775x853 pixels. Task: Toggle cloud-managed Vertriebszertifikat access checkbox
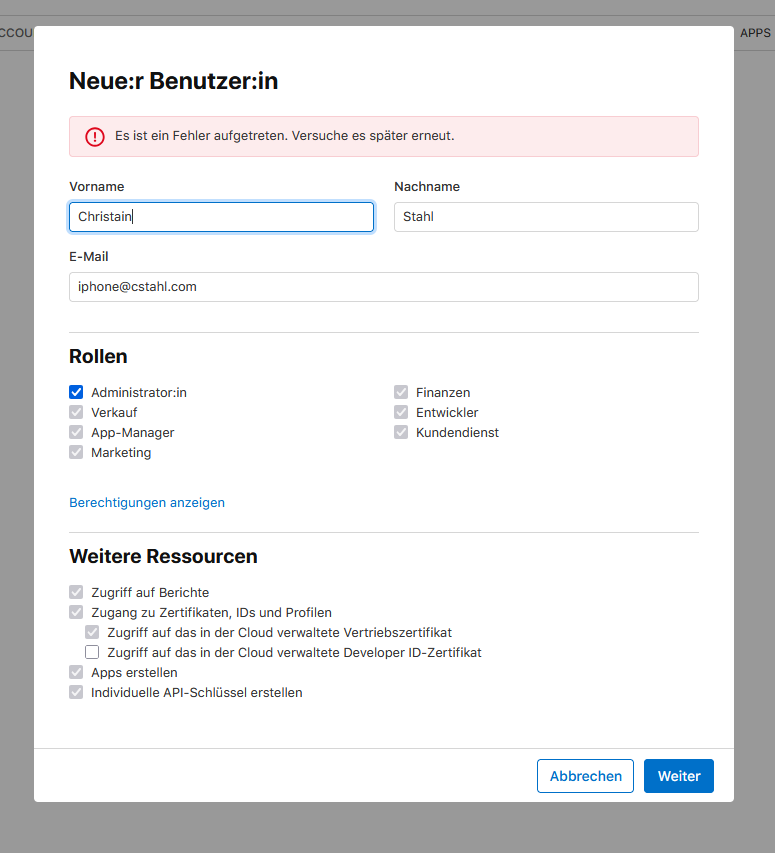[x=92, y=632]
